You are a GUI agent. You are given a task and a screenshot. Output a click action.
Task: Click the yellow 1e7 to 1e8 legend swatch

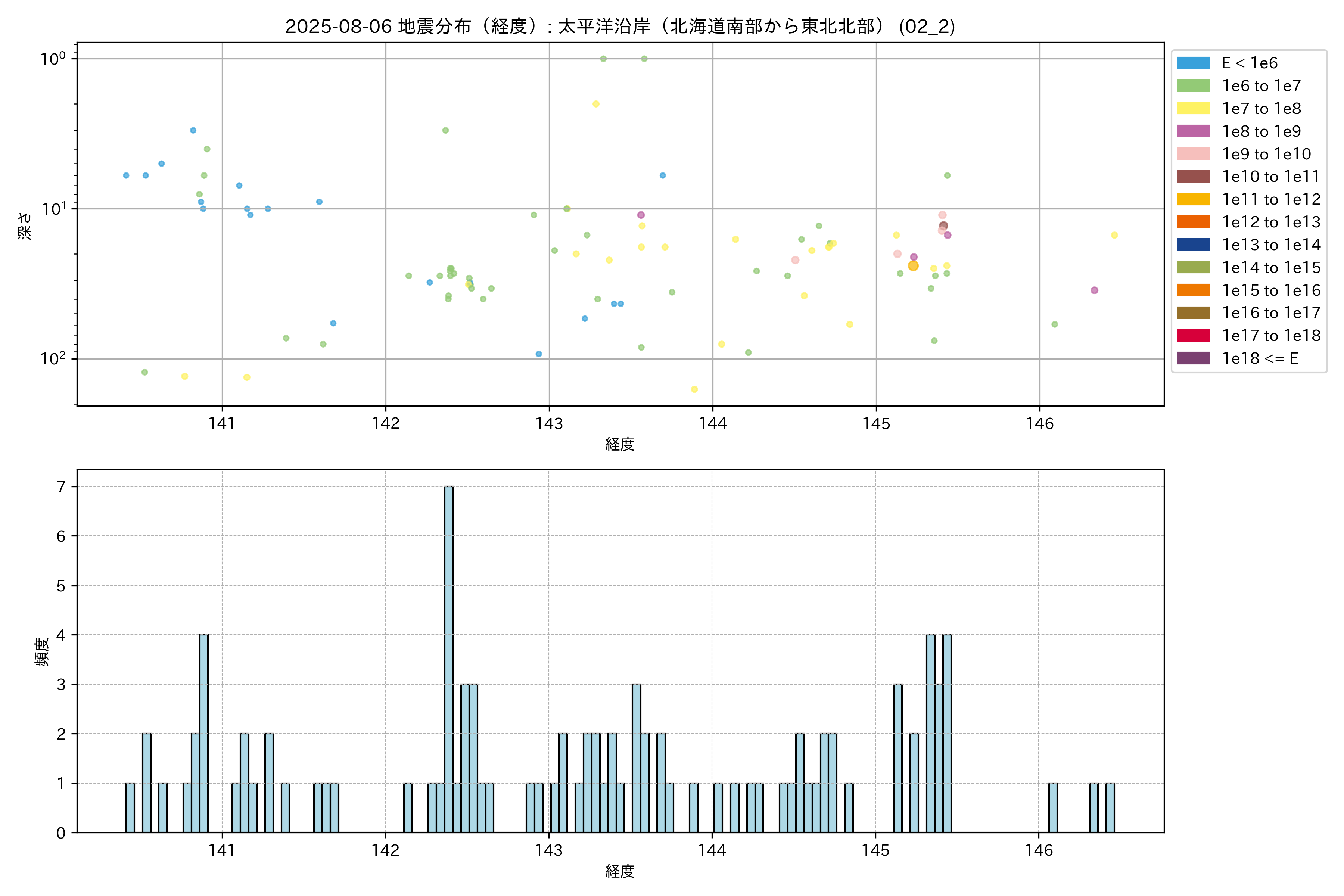tap(1192, 109)
